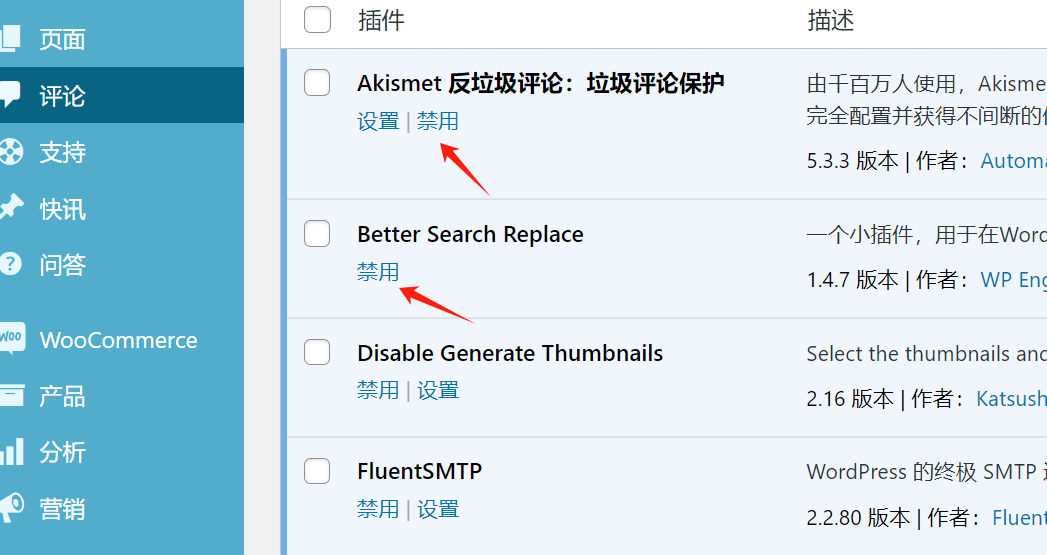
Task: Click the Q&A (问答) question mark icon
Action: click(x=10, y=265)
